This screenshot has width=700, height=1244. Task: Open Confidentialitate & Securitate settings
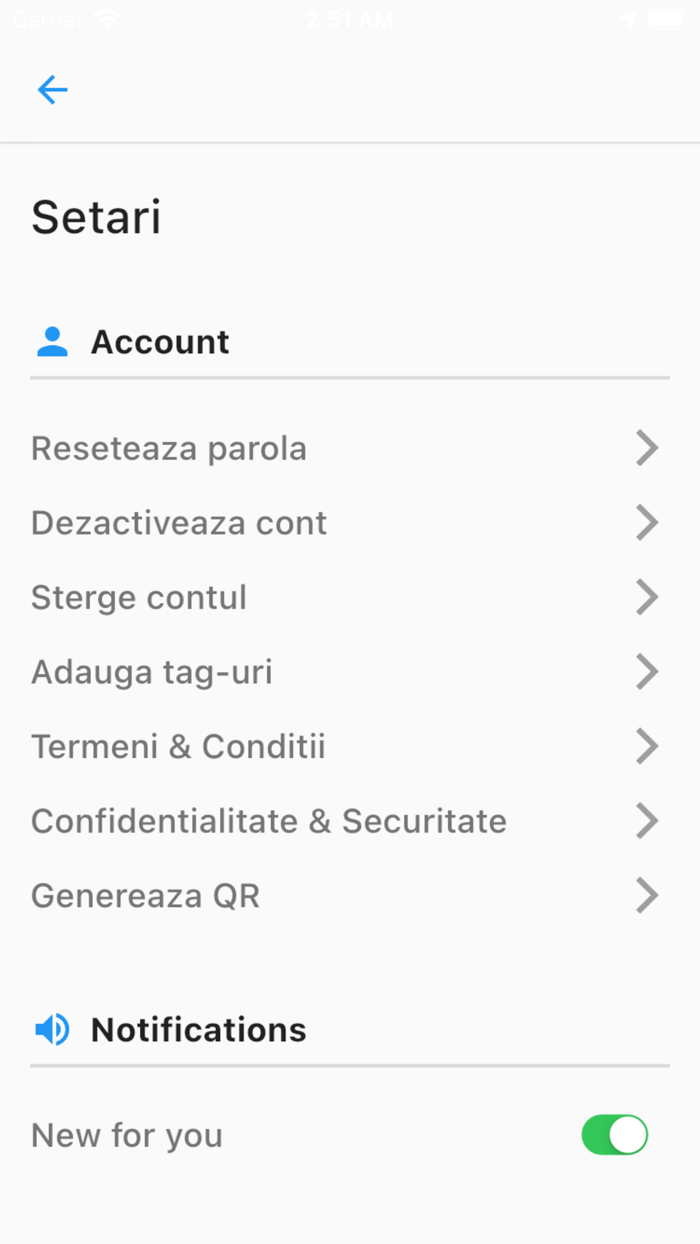pos(269,821)
